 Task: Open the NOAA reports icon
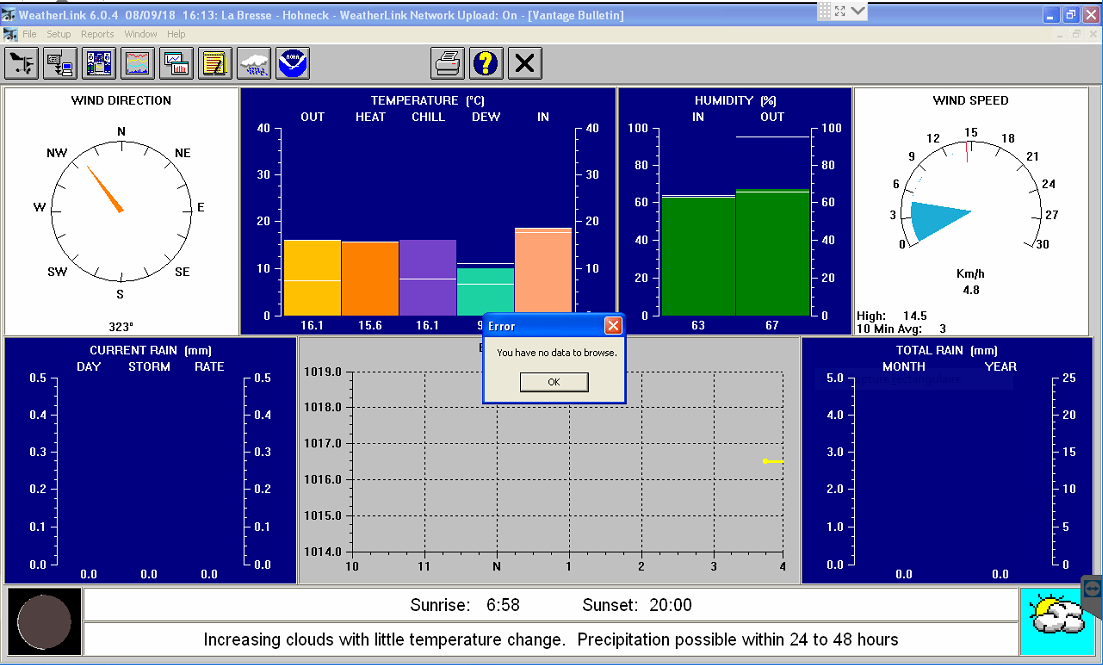pos(293,63)
